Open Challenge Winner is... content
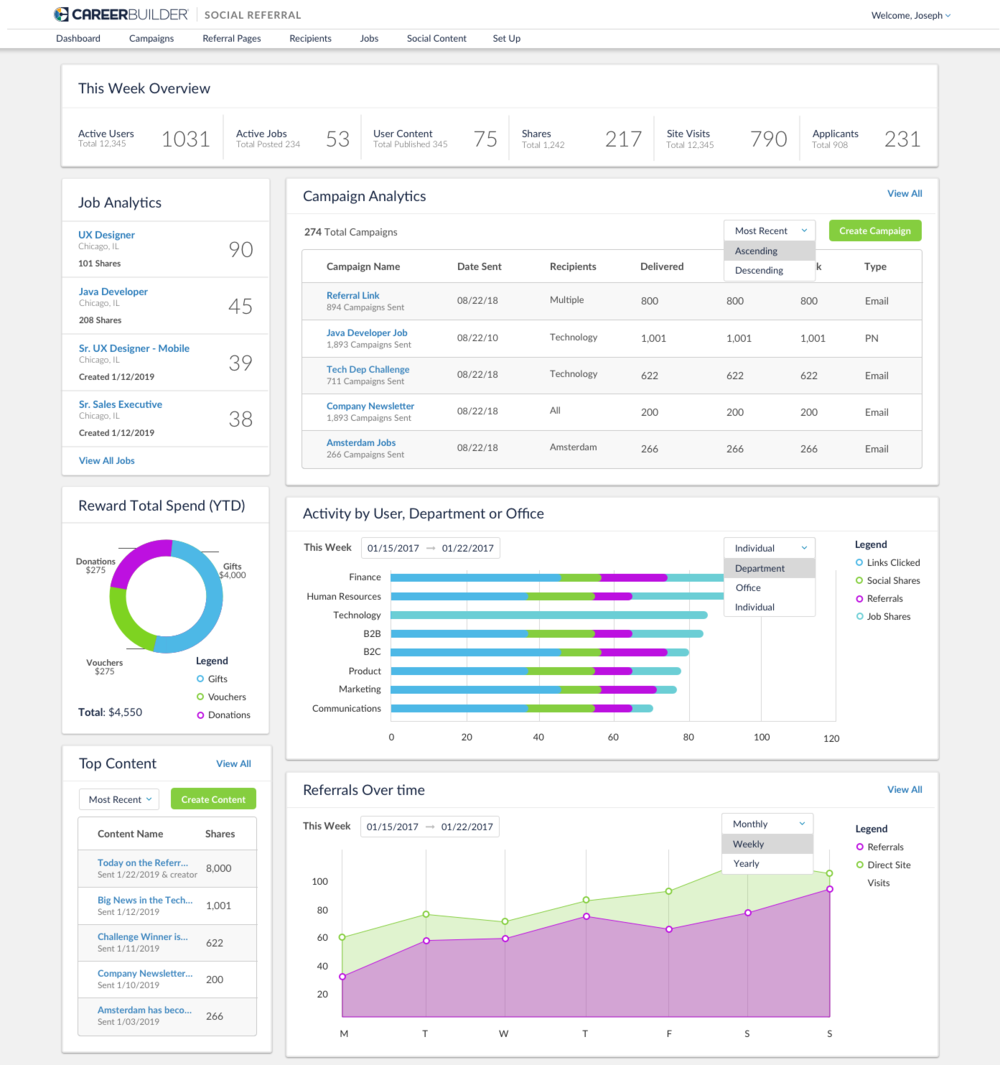The image size is (1000, 1065). pos(143,937)
